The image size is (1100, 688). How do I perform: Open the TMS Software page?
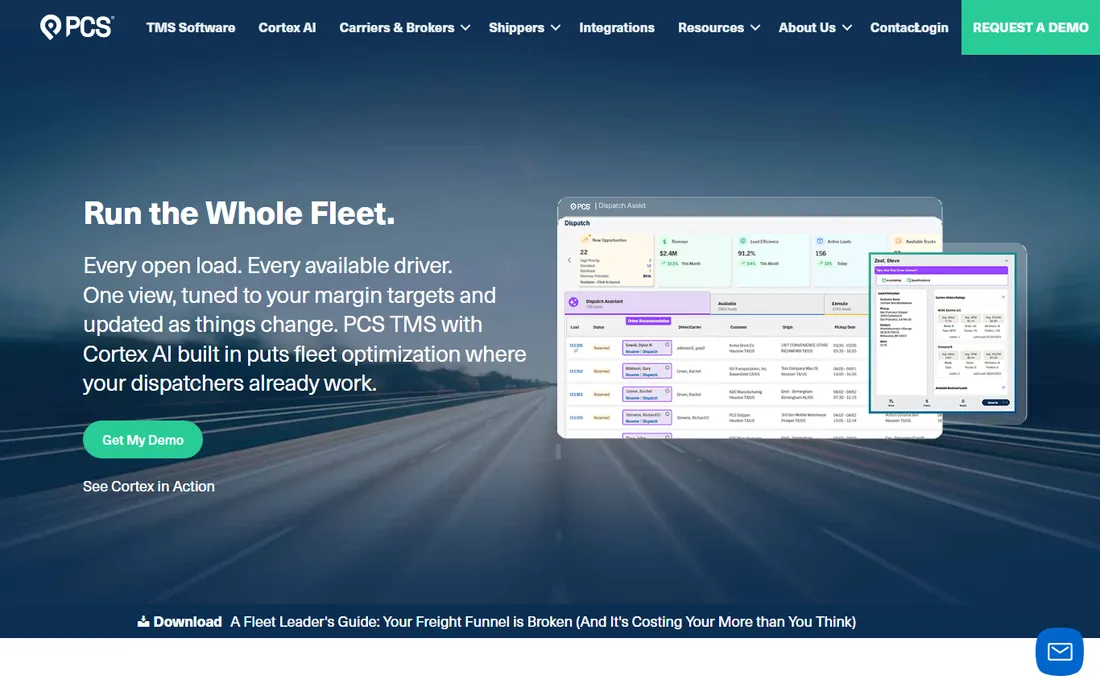tap(191, 28)
